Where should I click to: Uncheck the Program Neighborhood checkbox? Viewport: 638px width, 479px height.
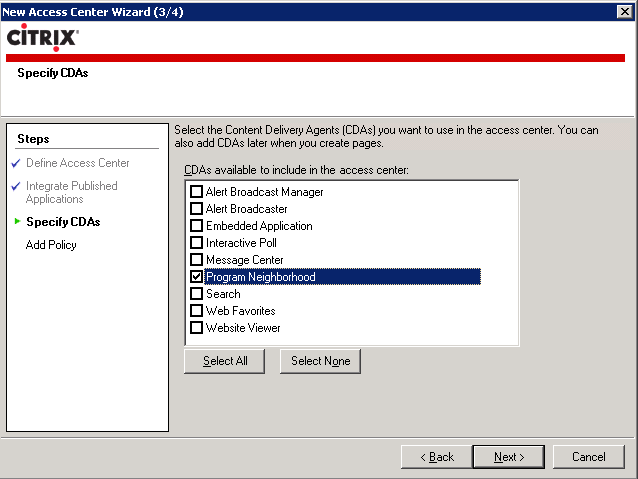[x=197, y=277]
